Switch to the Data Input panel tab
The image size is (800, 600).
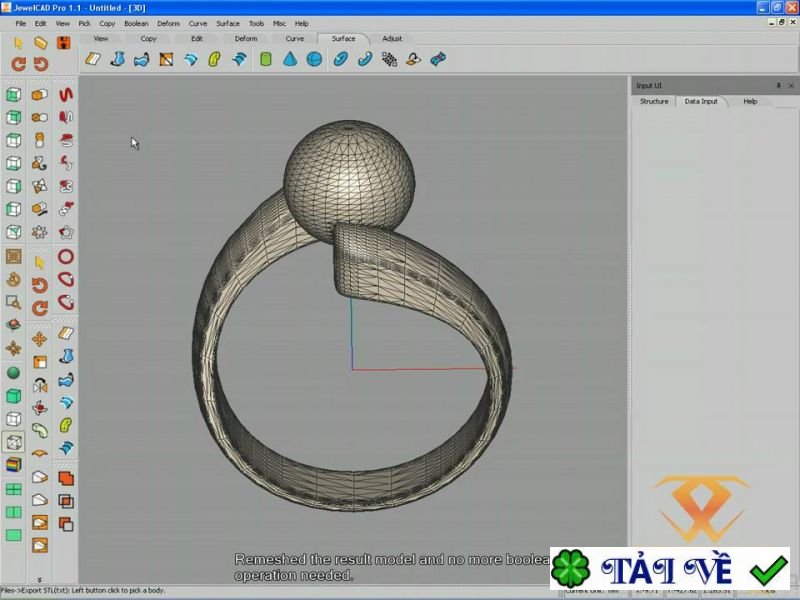point(701,101)
